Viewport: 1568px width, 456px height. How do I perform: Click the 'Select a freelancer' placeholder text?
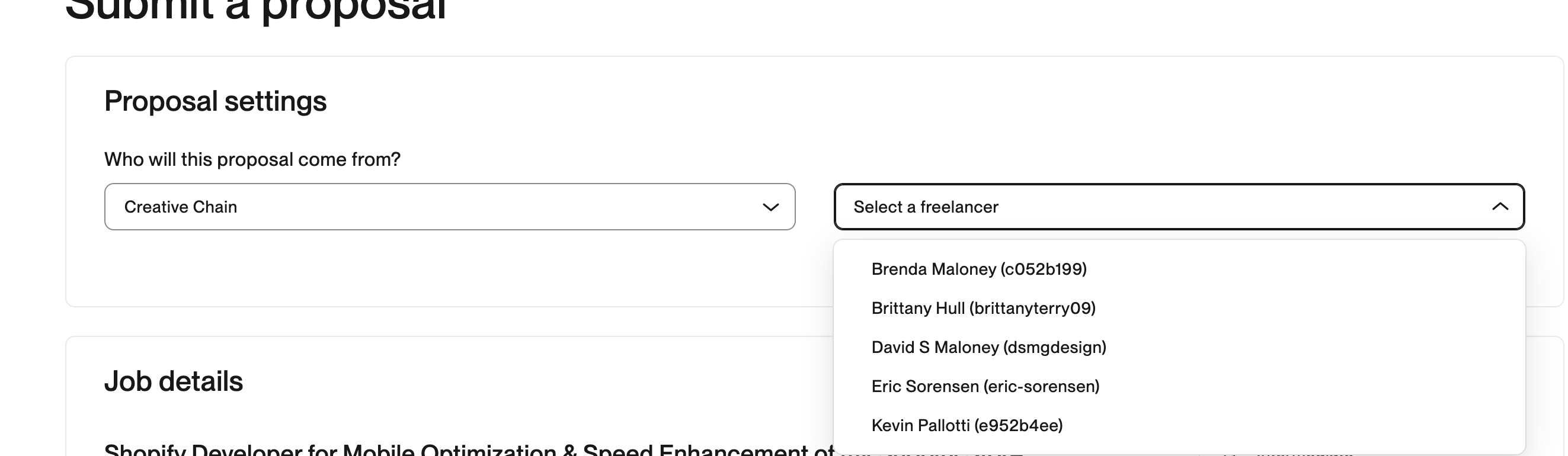tap(926, 207)
